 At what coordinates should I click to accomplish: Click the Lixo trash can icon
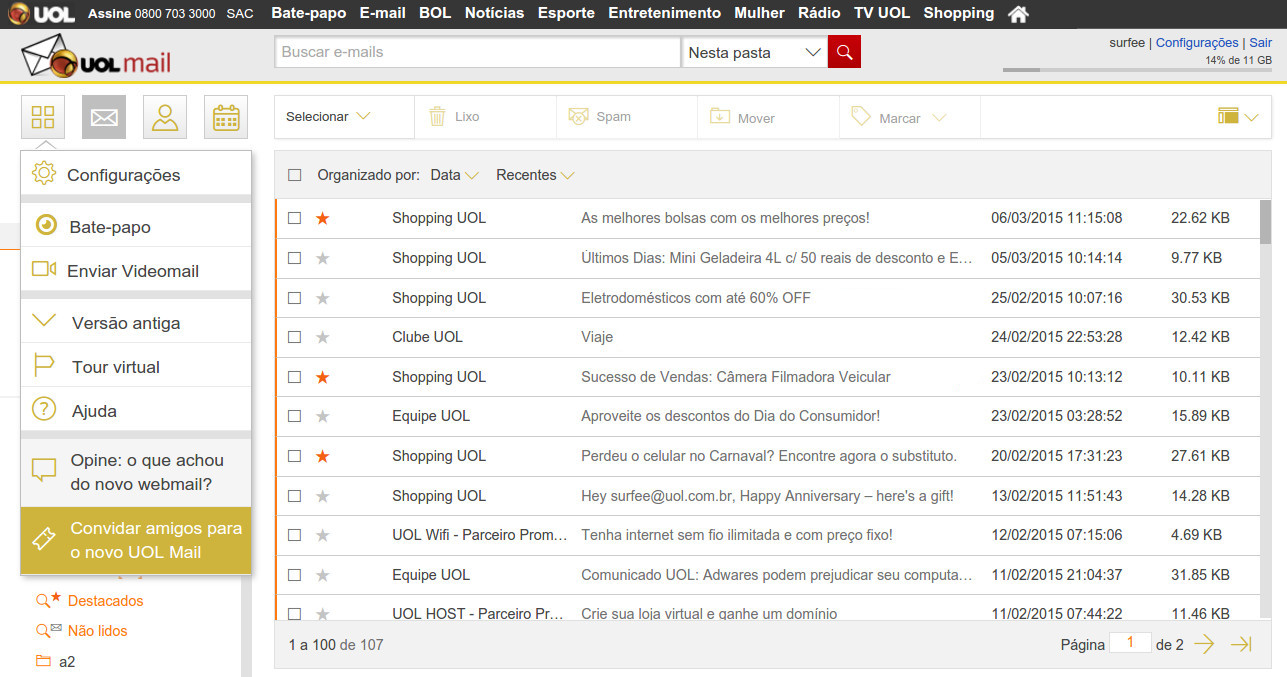[x=437, y=117]
